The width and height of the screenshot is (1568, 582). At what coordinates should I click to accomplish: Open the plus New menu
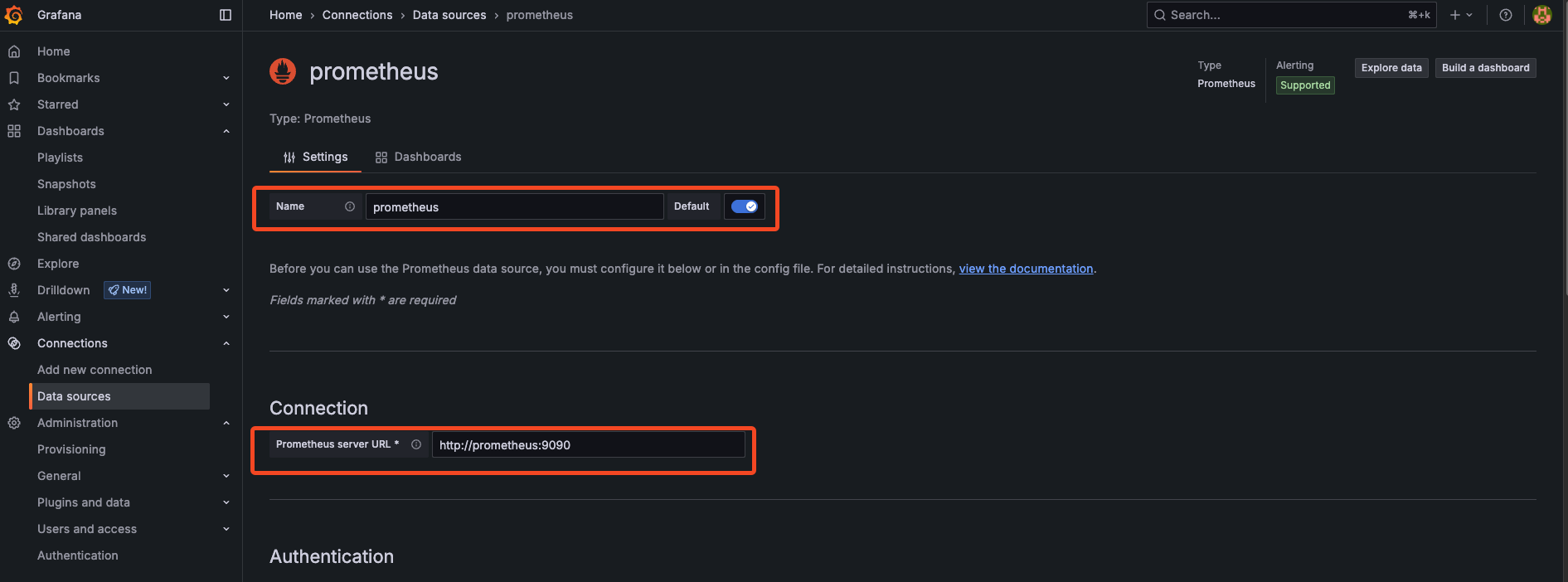1461,15
